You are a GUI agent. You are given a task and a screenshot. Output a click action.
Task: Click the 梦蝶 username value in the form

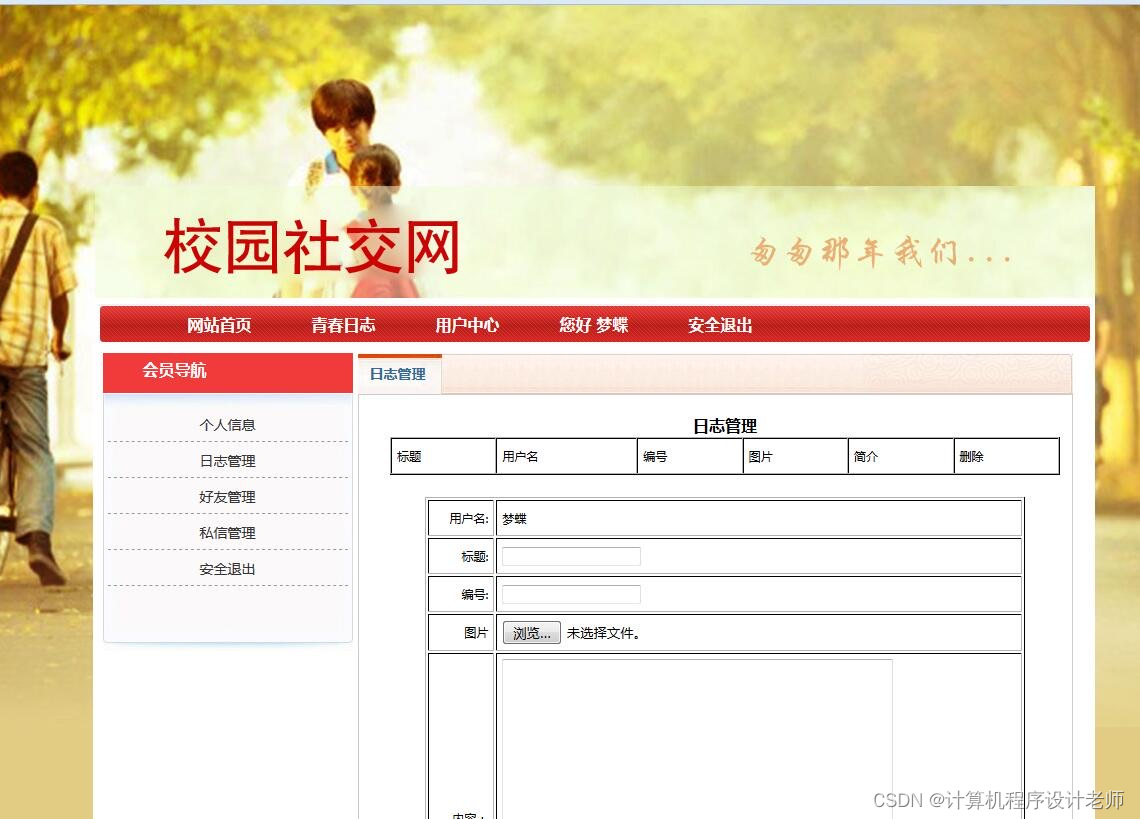(514, 519)
